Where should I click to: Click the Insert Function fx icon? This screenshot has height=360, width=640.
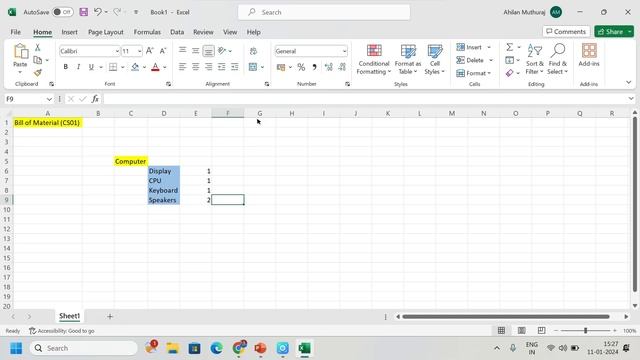pos(95,99)
